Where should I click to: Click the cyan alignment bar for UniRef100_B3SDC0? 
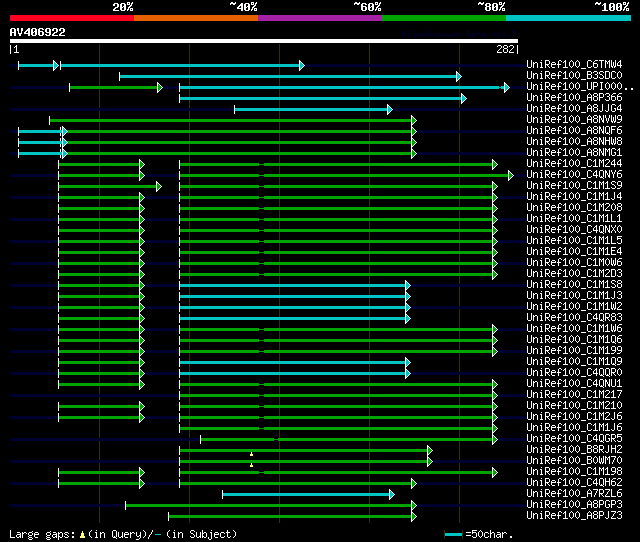click(289, 76)
